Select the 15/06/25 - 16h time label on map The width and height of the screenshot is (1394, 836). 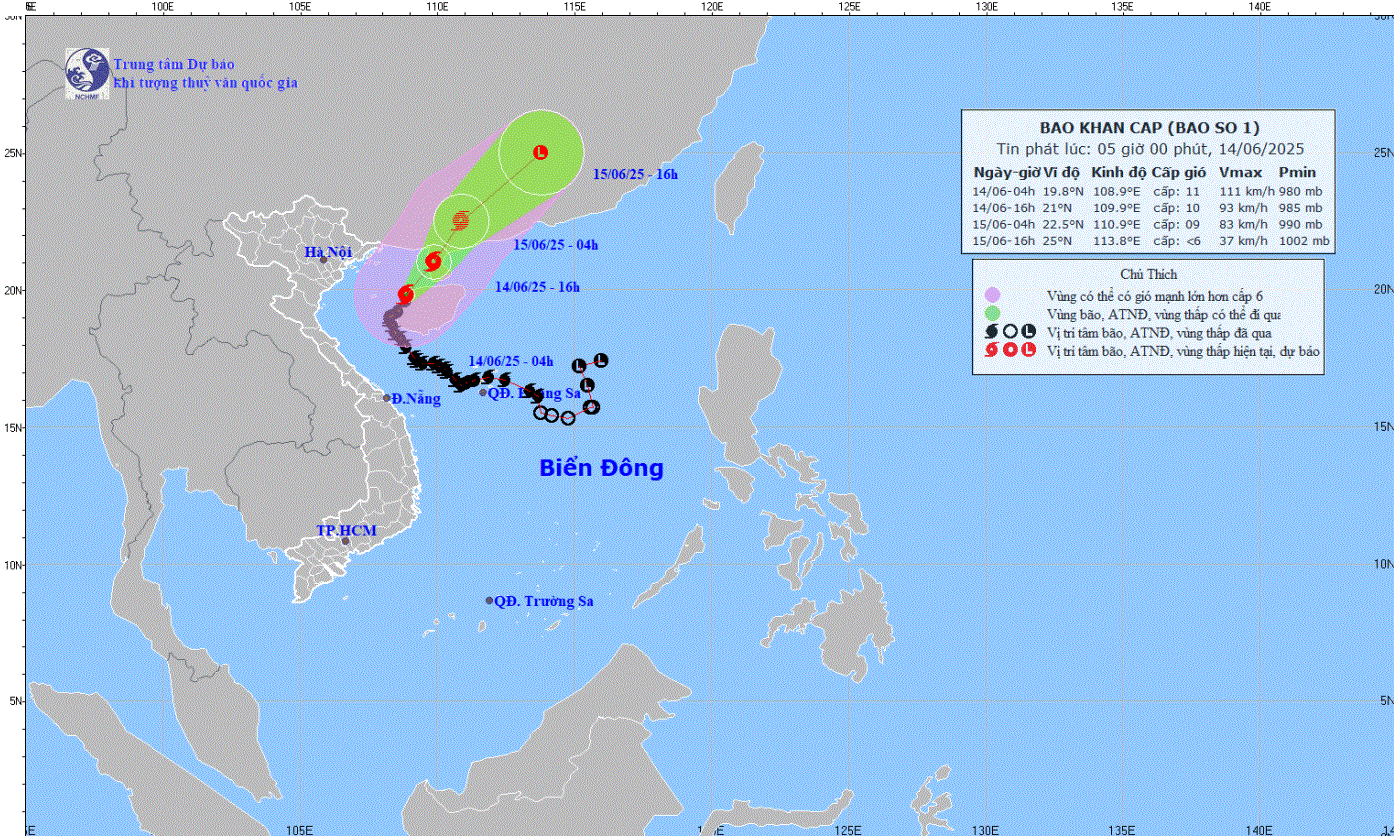[634, 175]
